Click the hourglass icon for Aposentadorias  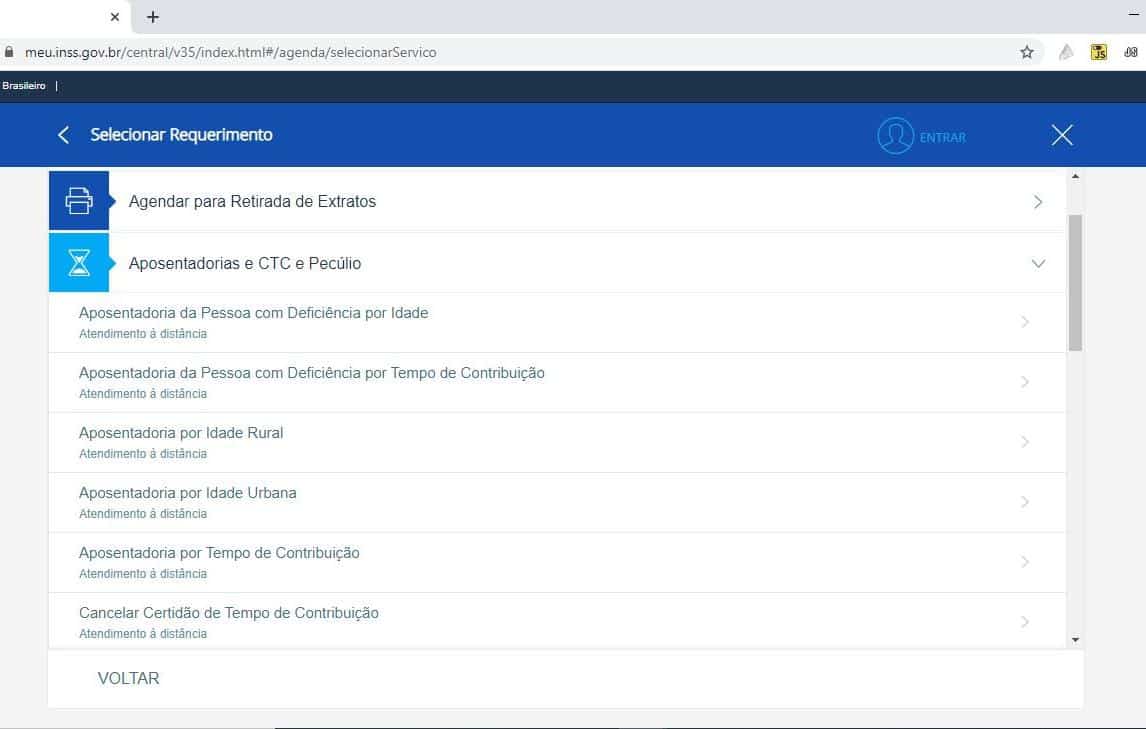pyautogui.click(x=79, y=262)
